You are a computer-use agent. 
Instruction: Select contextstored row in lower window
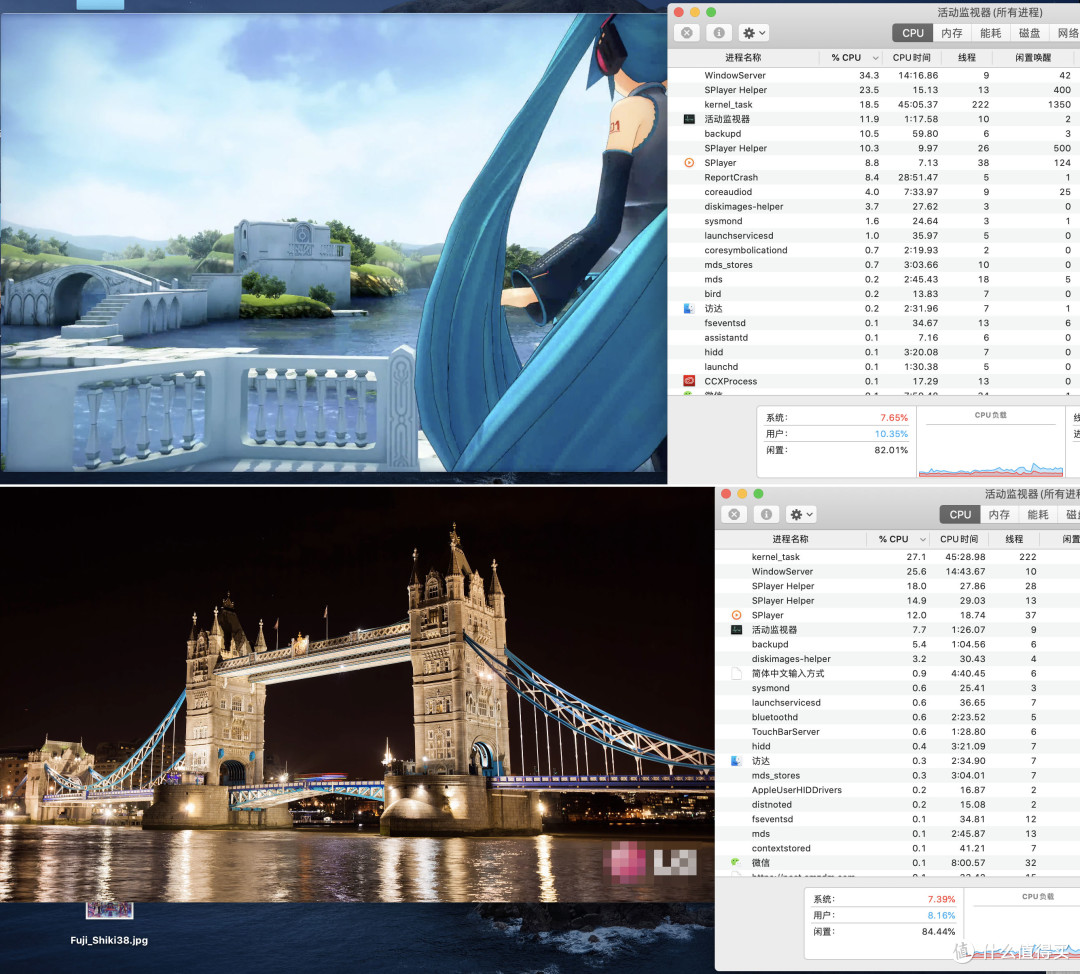897,848
